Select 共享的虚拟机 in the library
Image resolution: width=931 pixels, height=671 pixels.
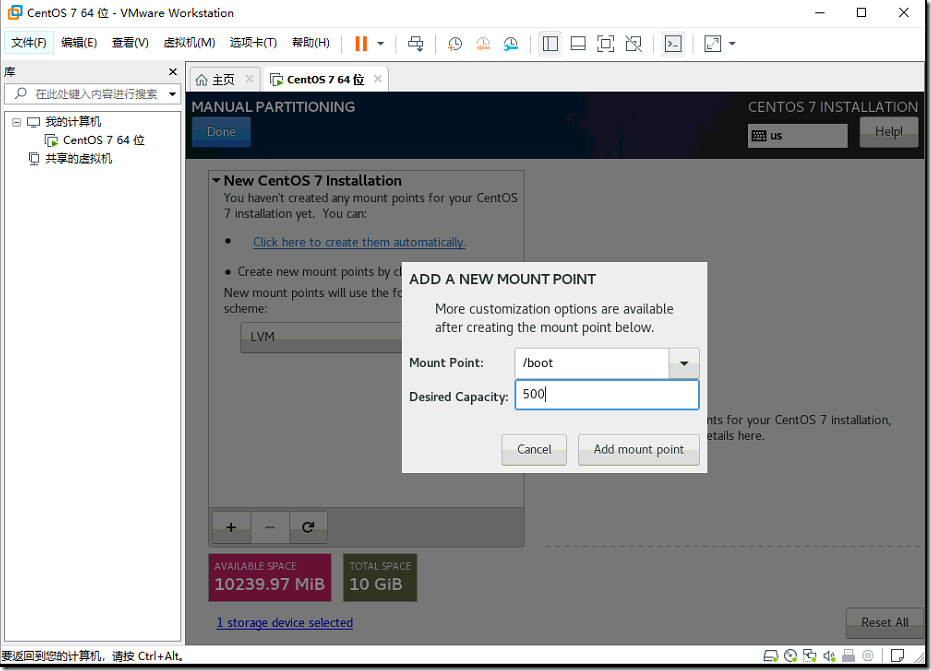click(78, 159)
